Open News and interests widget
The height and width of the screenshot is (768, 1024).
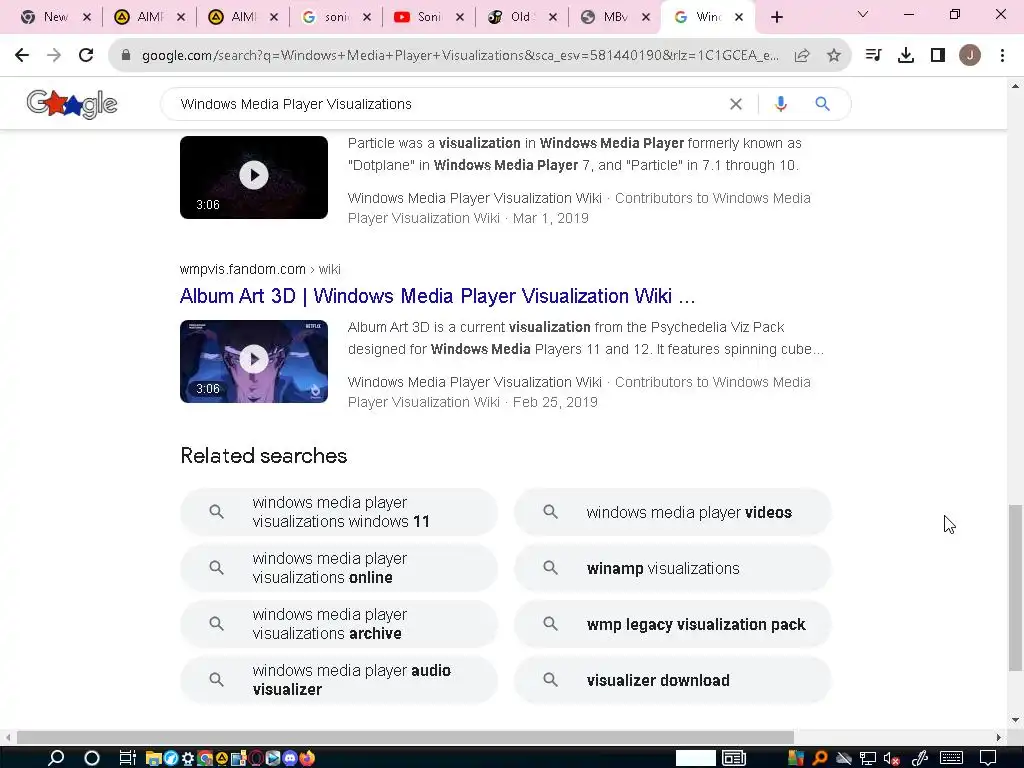(x=734, y=758)
